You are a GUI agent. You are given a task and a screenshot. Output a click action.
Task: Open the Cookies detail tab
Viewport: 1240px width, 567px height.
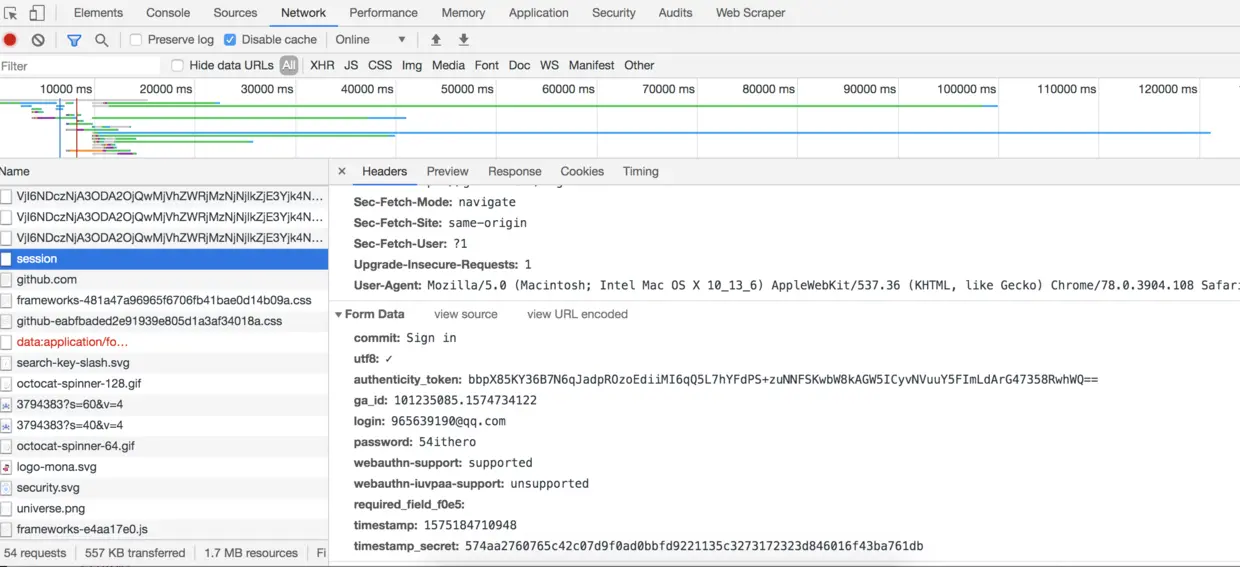582,172
